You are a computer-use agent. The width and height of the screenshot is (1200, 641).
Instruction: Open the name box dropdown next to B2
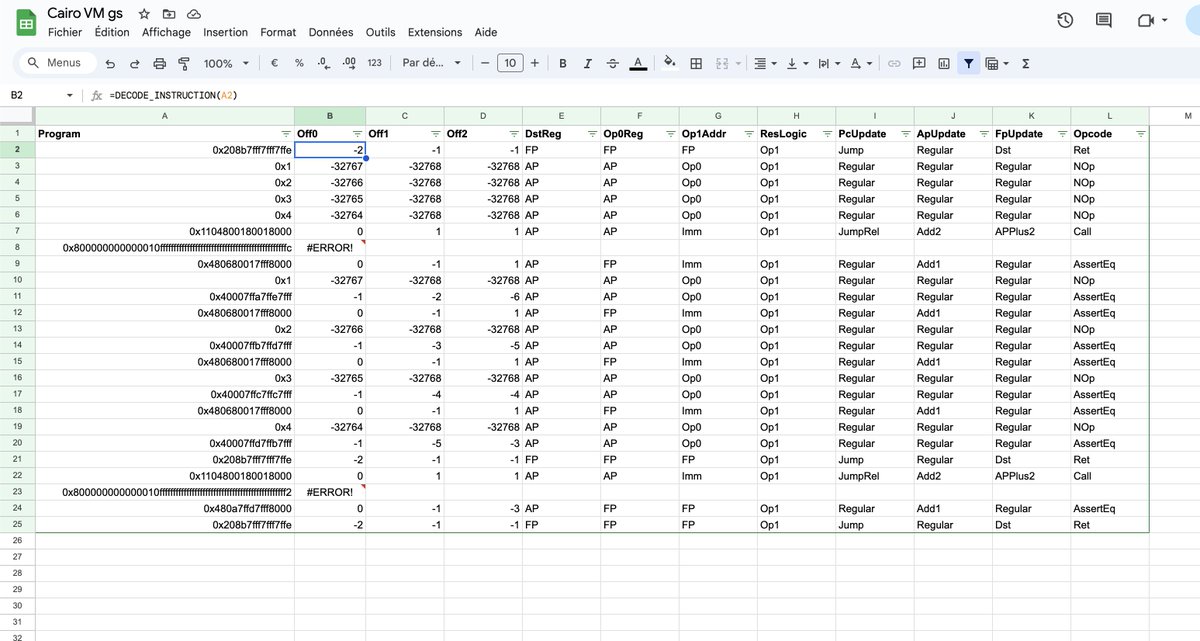[x=69, y=95]
